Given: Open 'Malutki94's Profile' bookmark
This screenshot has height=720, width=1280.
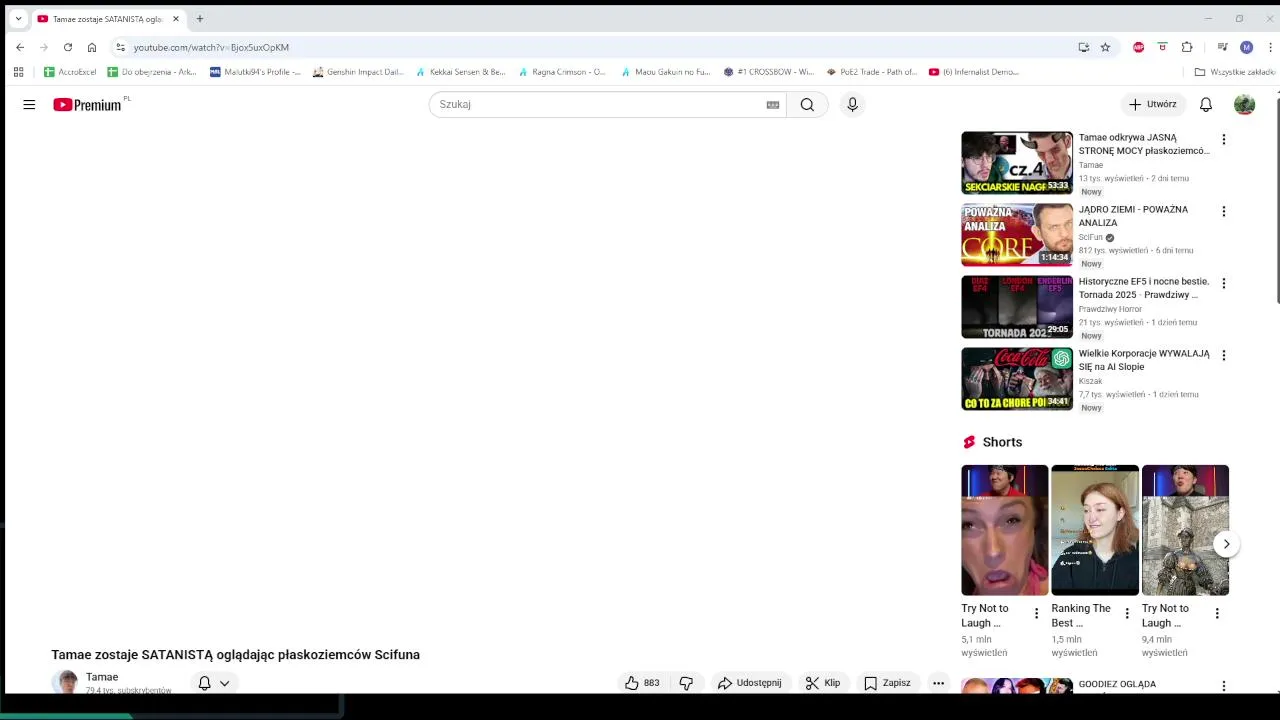Looking at the screenshot, I should 255,72.
